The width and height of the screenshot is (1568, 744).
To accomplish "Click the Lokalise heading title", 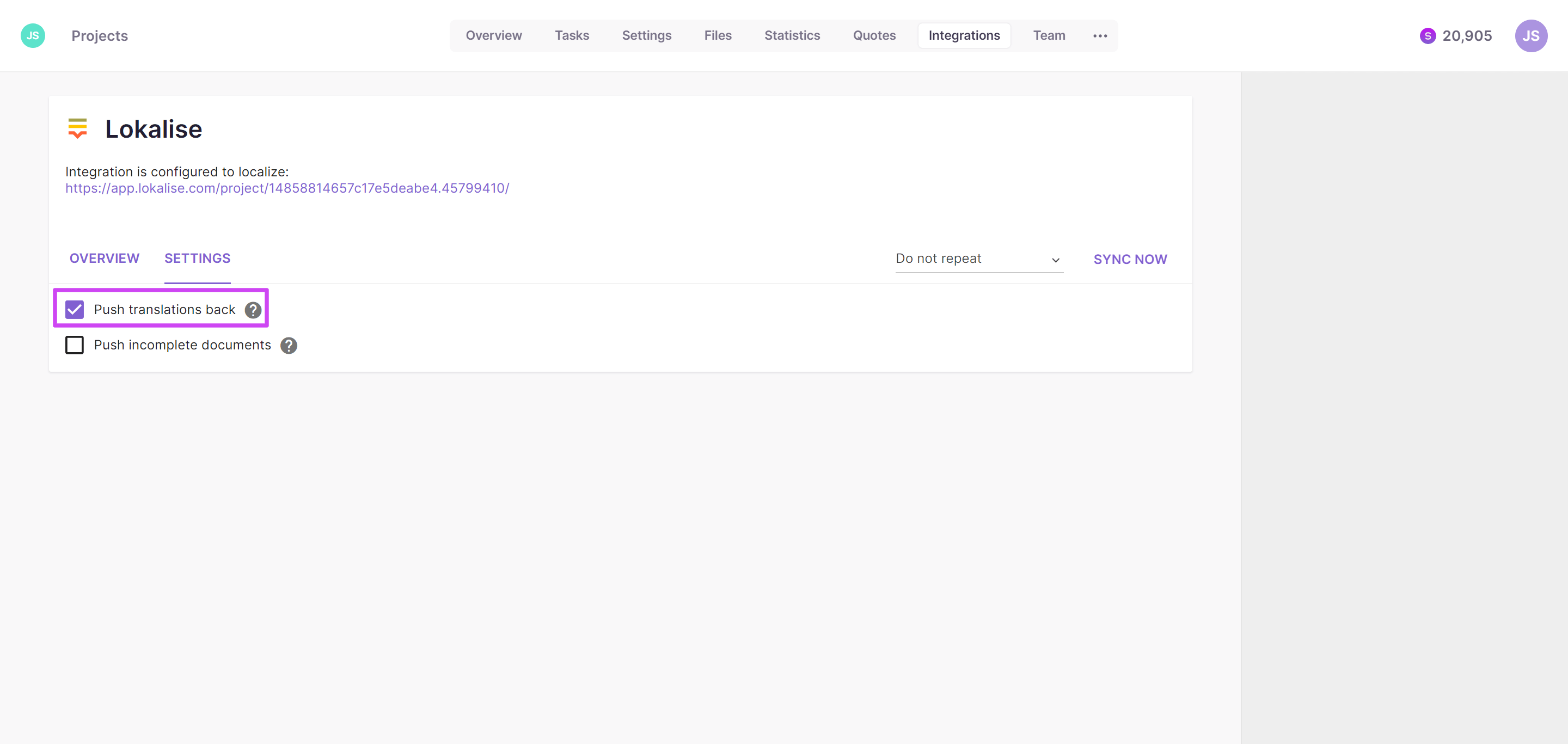I will click(x=154, y=129).
